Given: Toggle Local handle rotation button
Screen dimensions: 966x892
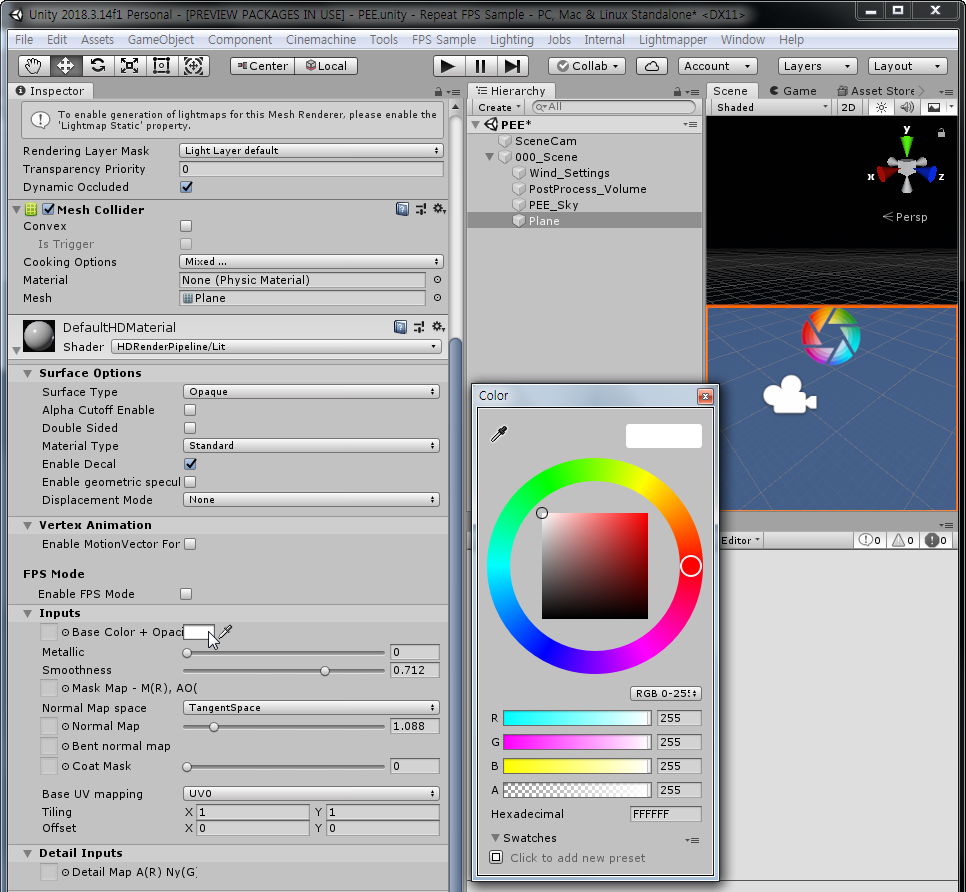Looking at the screenshot, I should pos(327,66).
